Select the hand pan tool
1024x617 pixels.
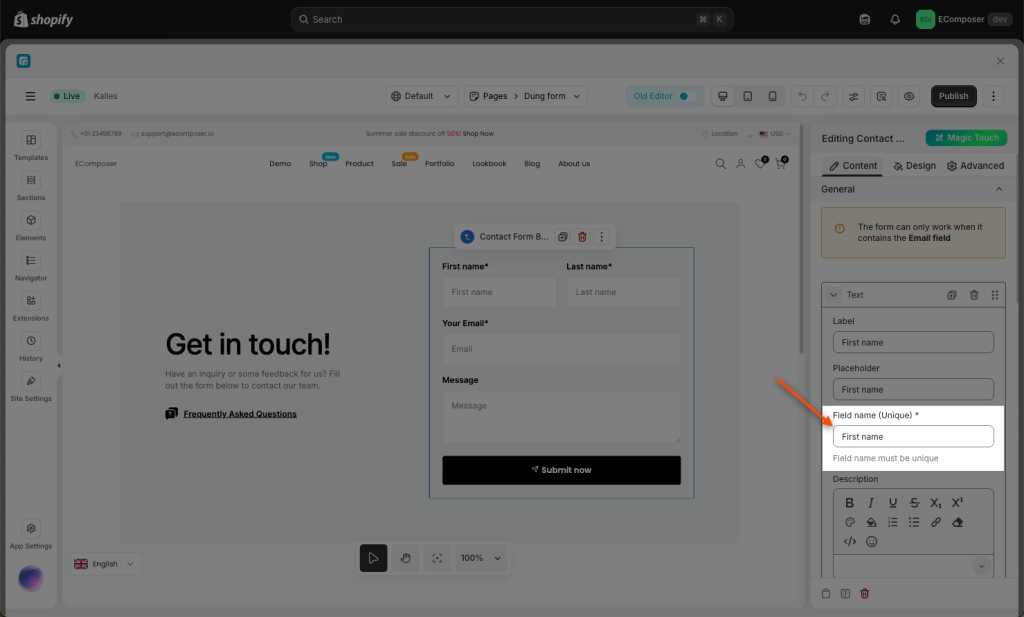pos(405,558)
